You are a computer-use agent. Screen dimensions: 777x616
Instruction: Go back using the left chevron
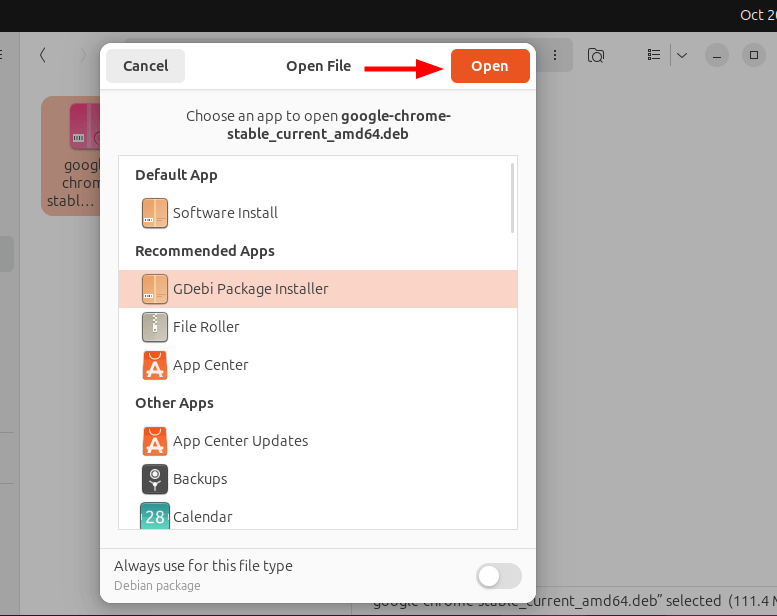[42, 55]
